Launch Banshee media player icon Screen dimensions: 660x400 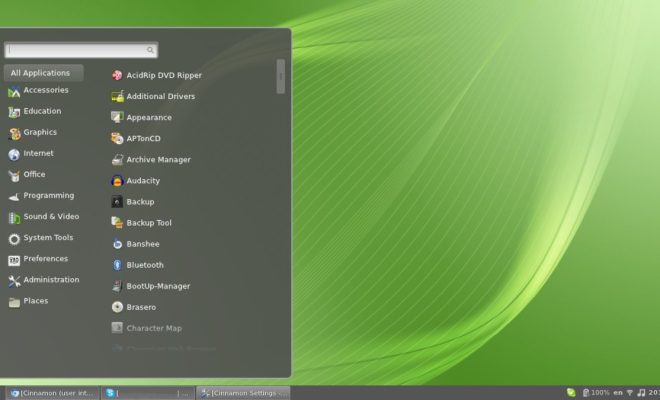click(117, 244)
